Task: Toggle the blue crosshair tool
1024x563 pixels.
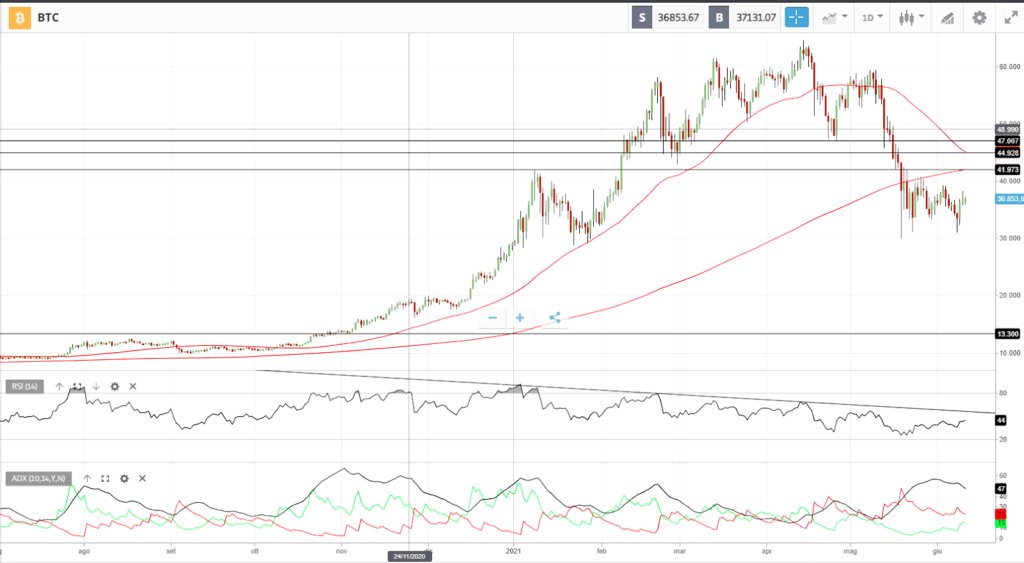Action: [796, 18]
